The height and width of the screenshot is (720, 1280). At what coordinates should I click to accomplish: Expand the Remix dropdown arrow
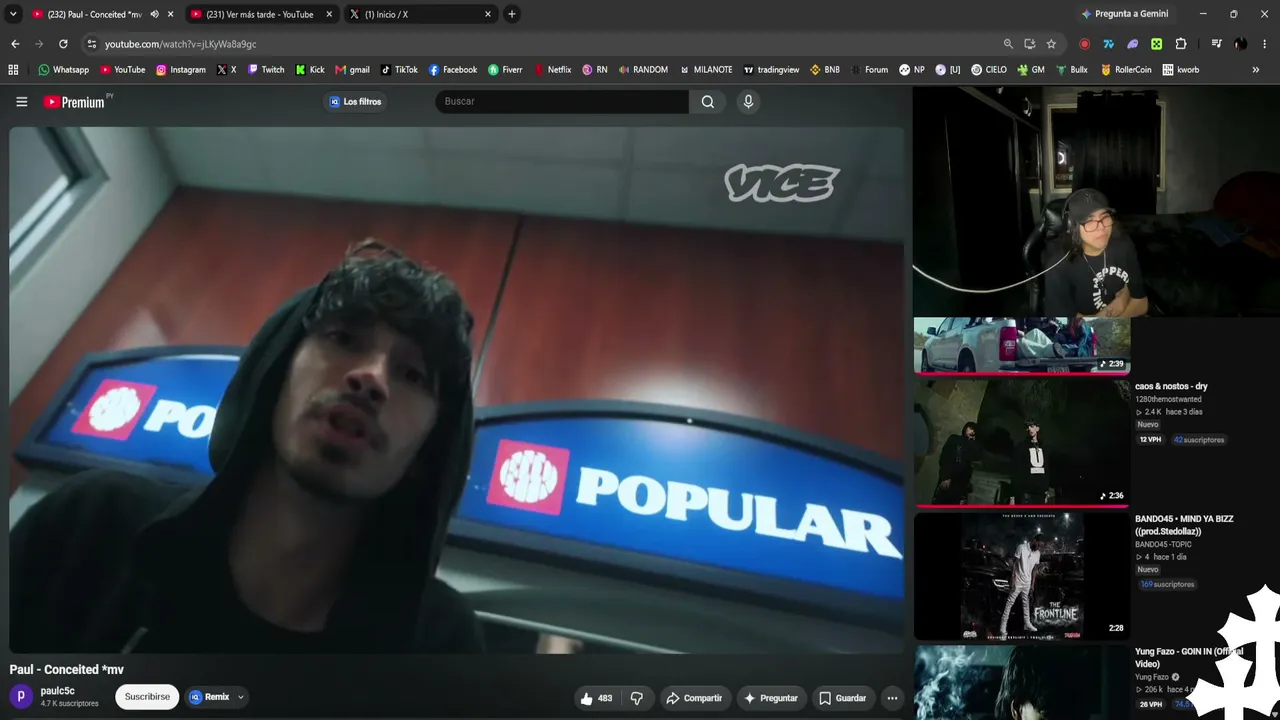240,697
